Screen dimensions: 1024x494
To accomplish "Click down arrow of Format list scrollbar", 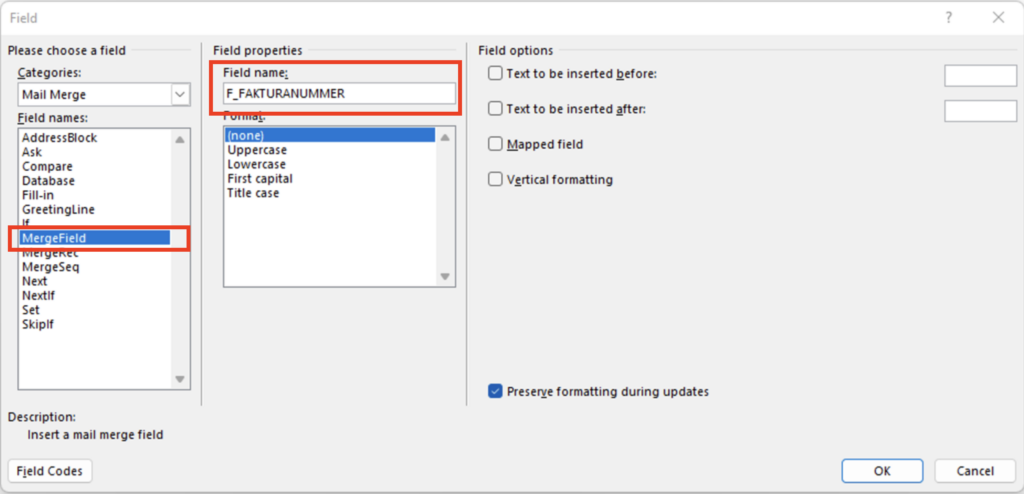I will 445,276.
